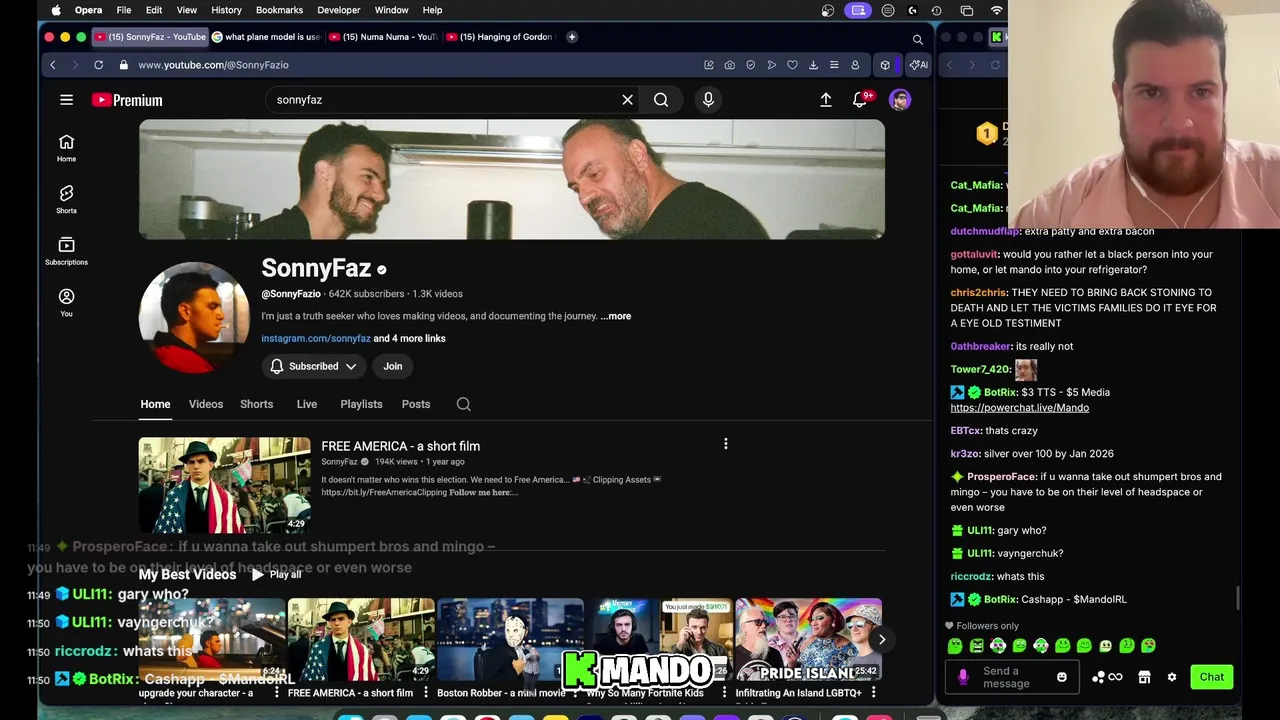1280x720 pixels.
Task: Open the FREE AMERICA featured video title
Action: click(400, 446)
